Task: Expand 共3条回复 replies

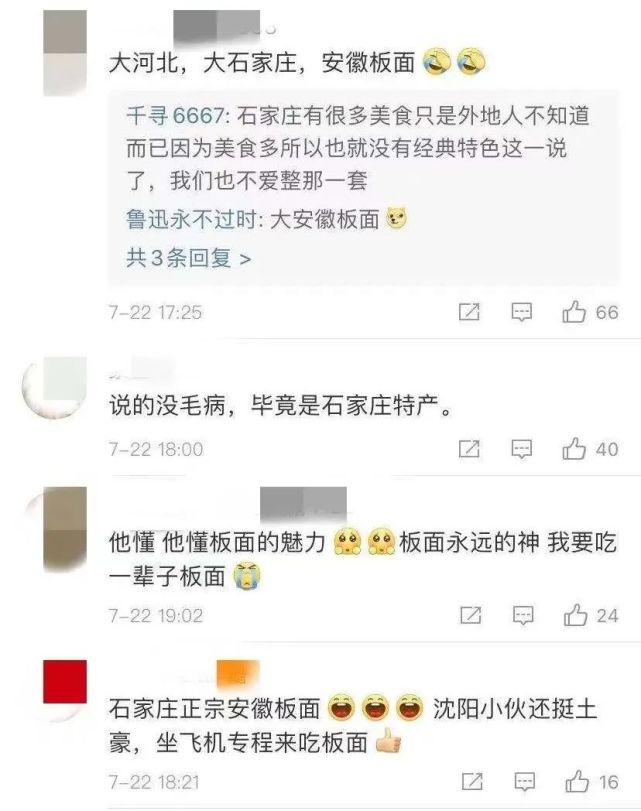Action: [x=188, y=258]
